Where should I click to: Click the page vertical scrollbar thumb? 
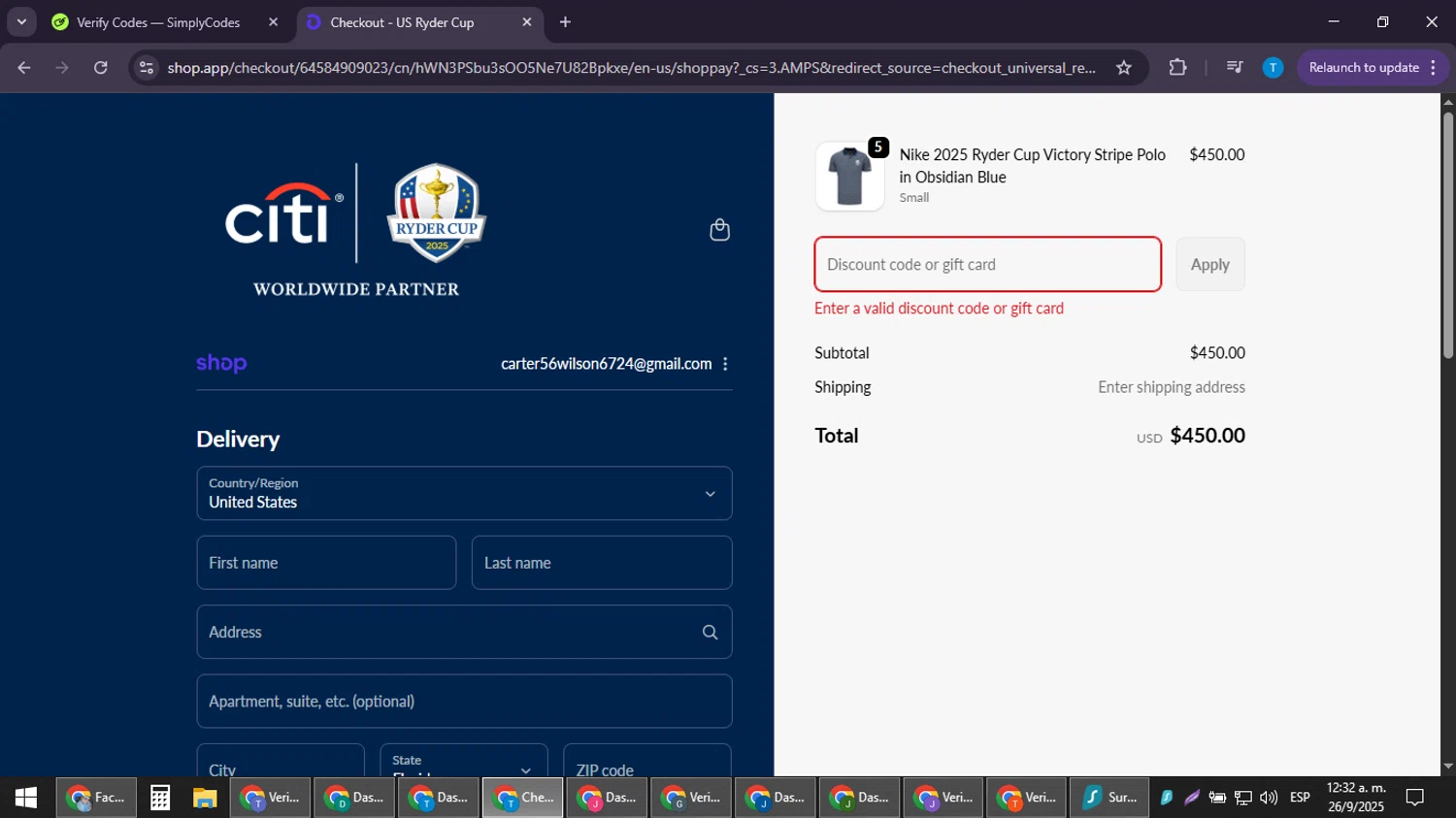1447,236
